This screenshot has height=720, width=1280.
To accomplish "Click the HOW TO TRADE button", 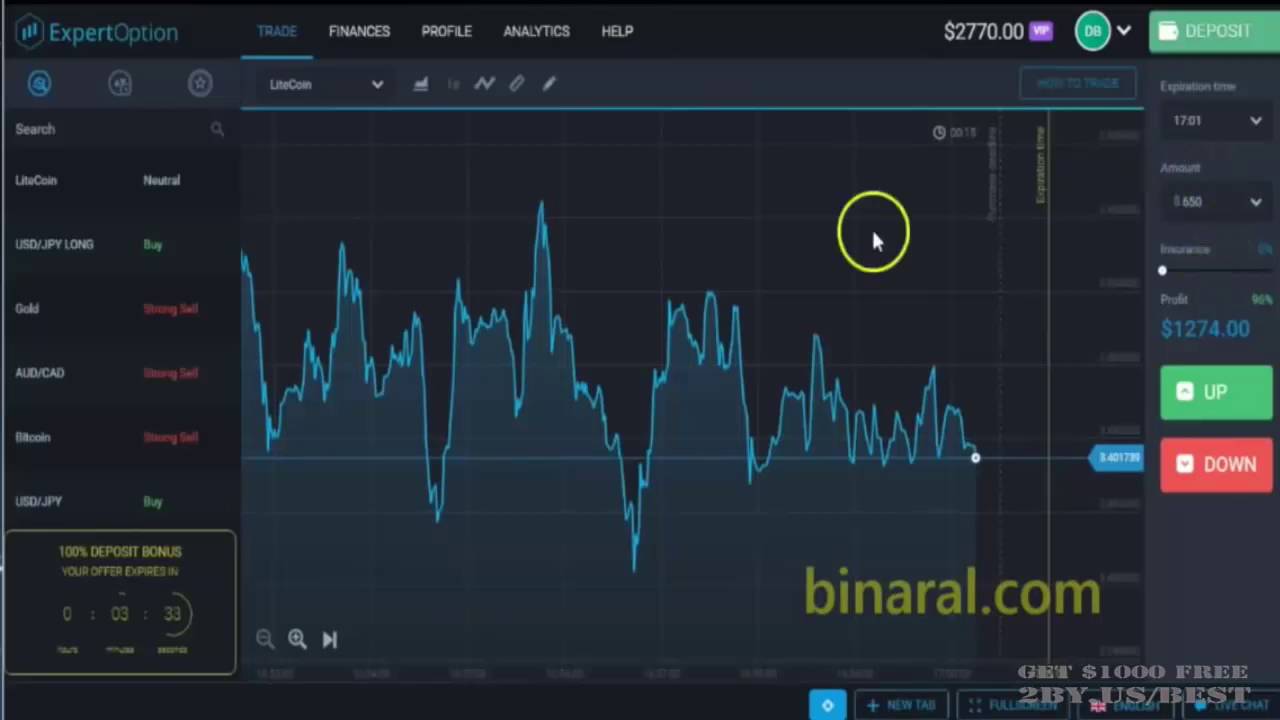I will (1078, 83).
